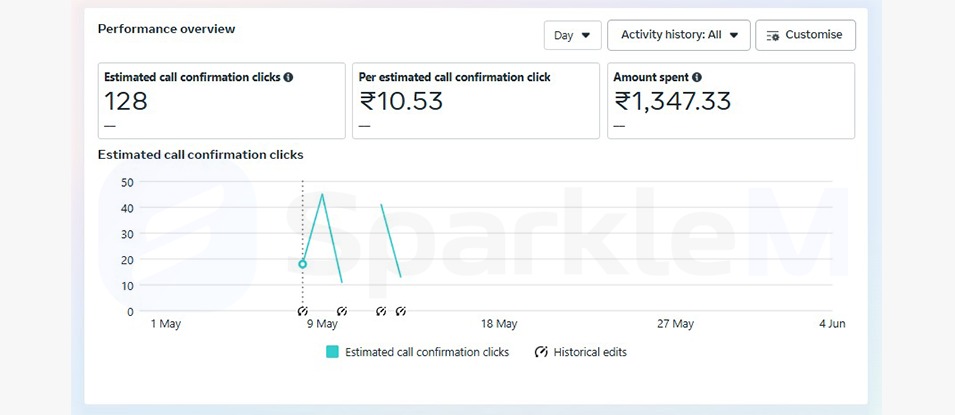Click info icon next to Amount spent
Viewport: 955px width, 415px height.
click(697, 77)
